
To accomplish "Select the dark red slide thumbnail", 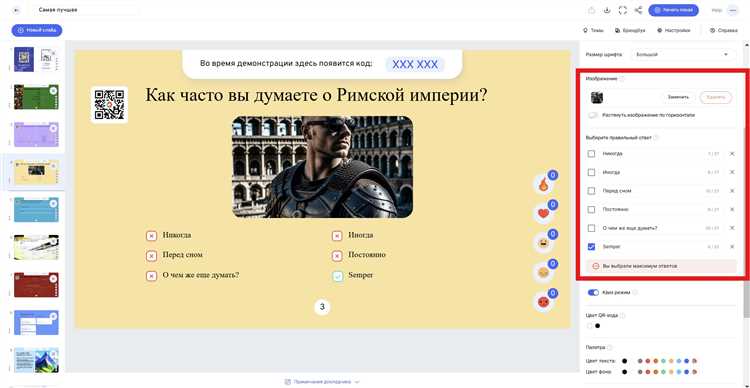I will click(36, 285).
